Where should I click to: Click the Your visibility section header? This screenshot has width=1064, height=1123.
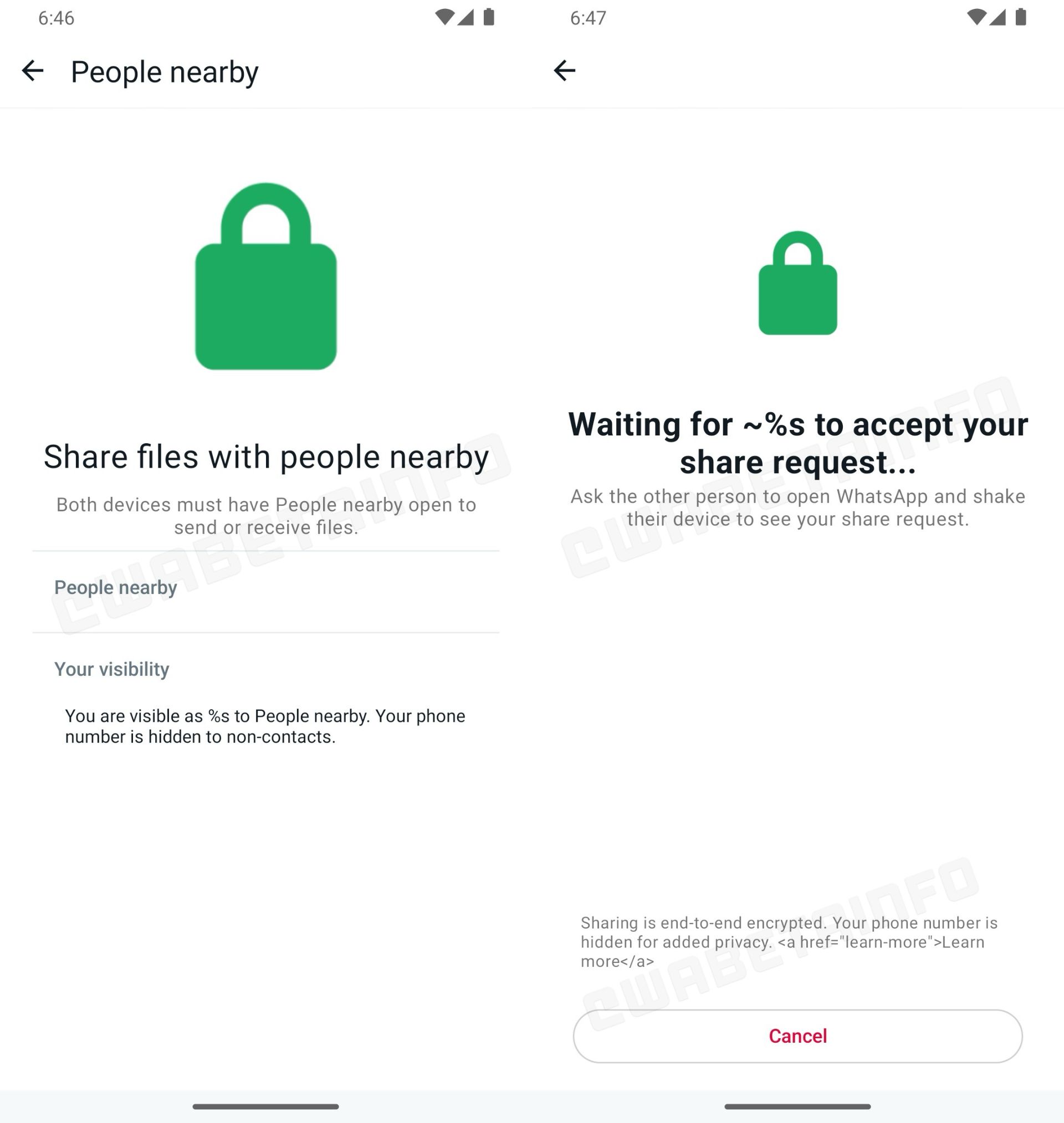pos(112,669)
